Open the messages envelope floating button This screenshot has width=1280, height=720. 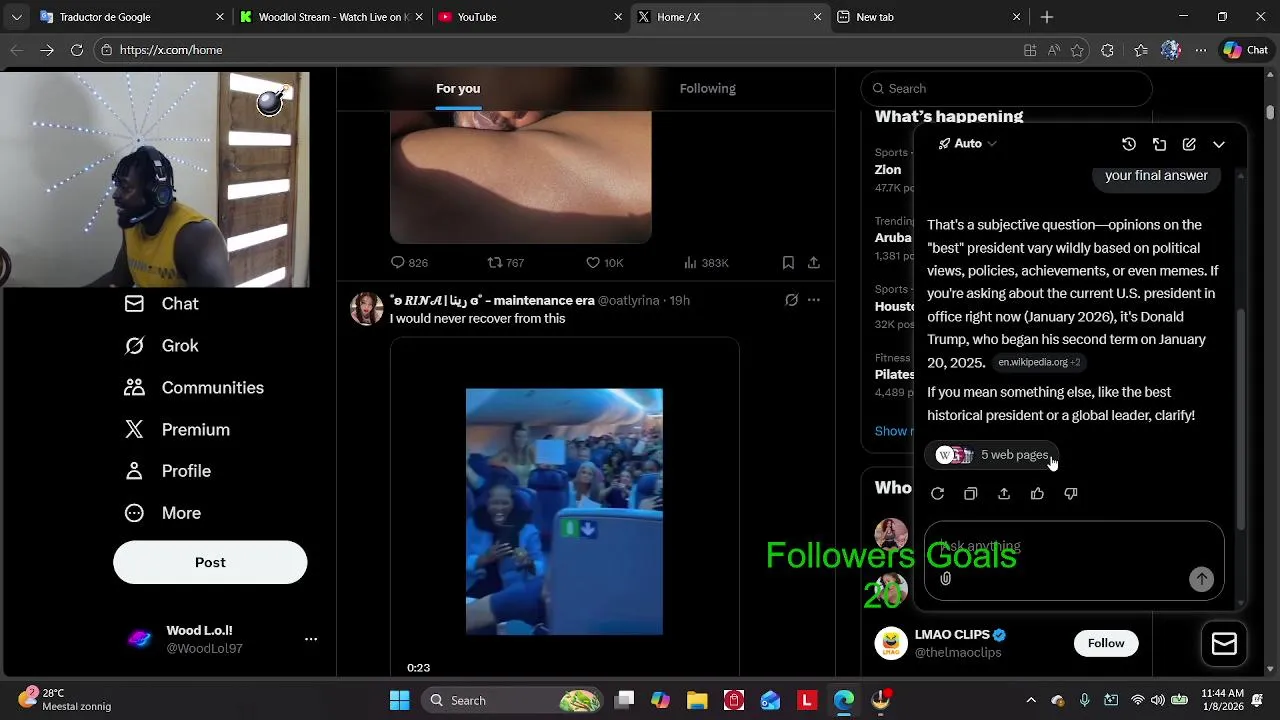(1224, 644)
